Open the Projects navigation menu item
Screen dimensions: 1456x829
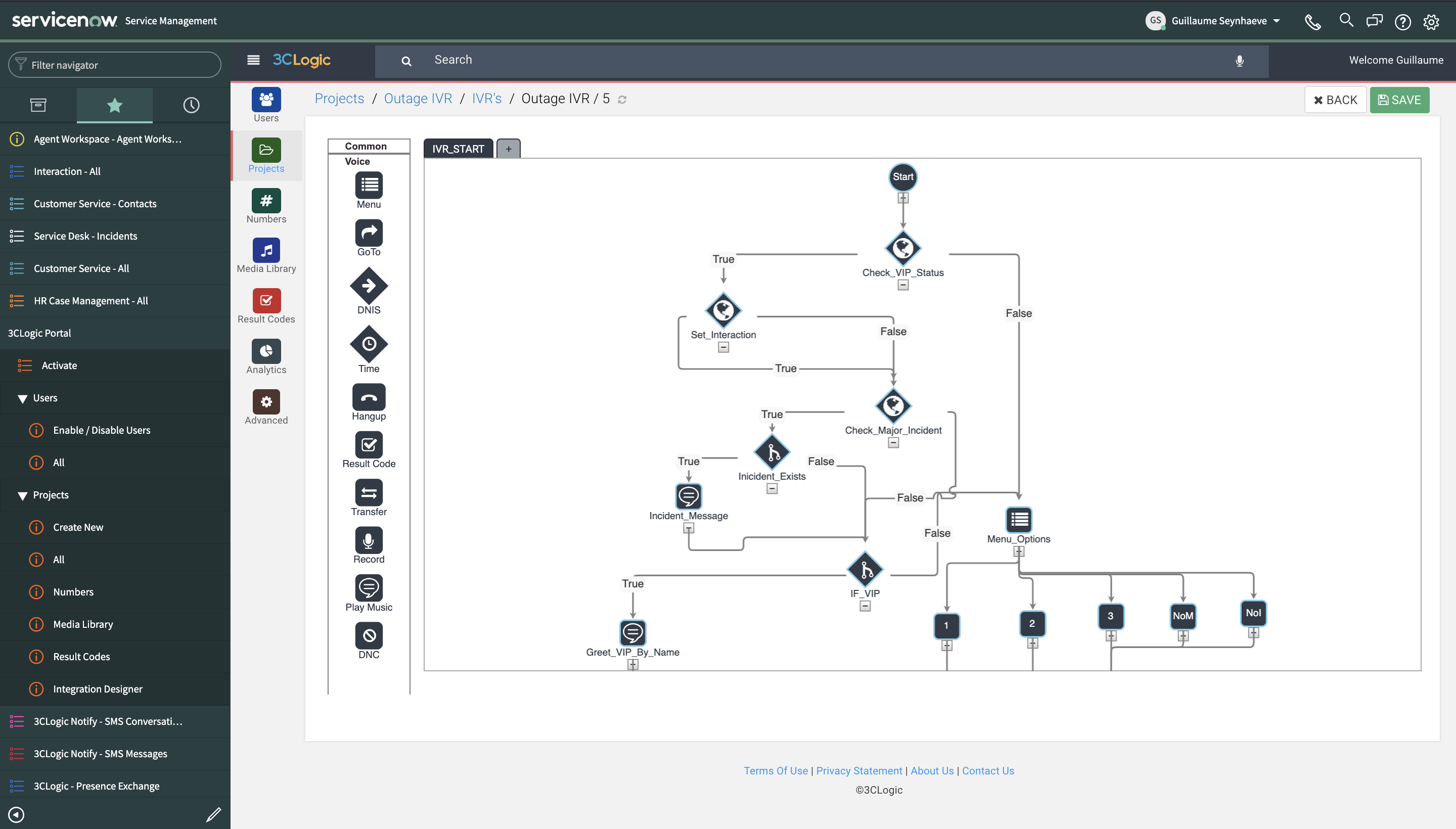(51, 494)
